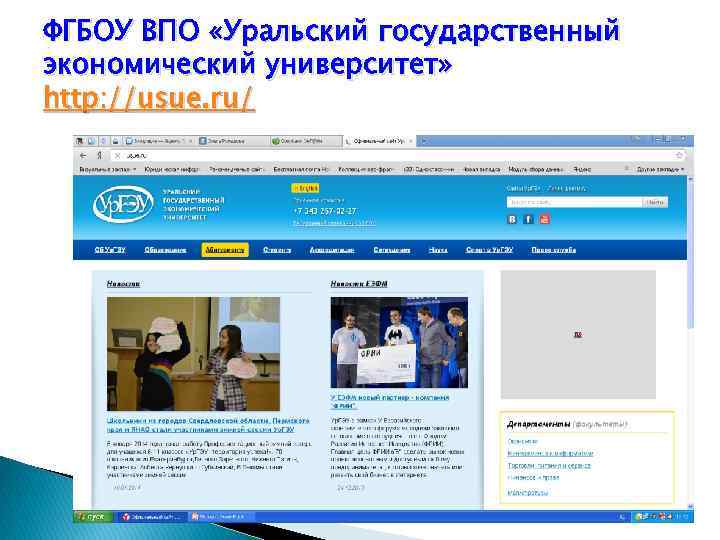Viewport: 720px width, 540px height.
Task: Click the vertical page scrollbar thumb
Action: (x=690, y=255)
